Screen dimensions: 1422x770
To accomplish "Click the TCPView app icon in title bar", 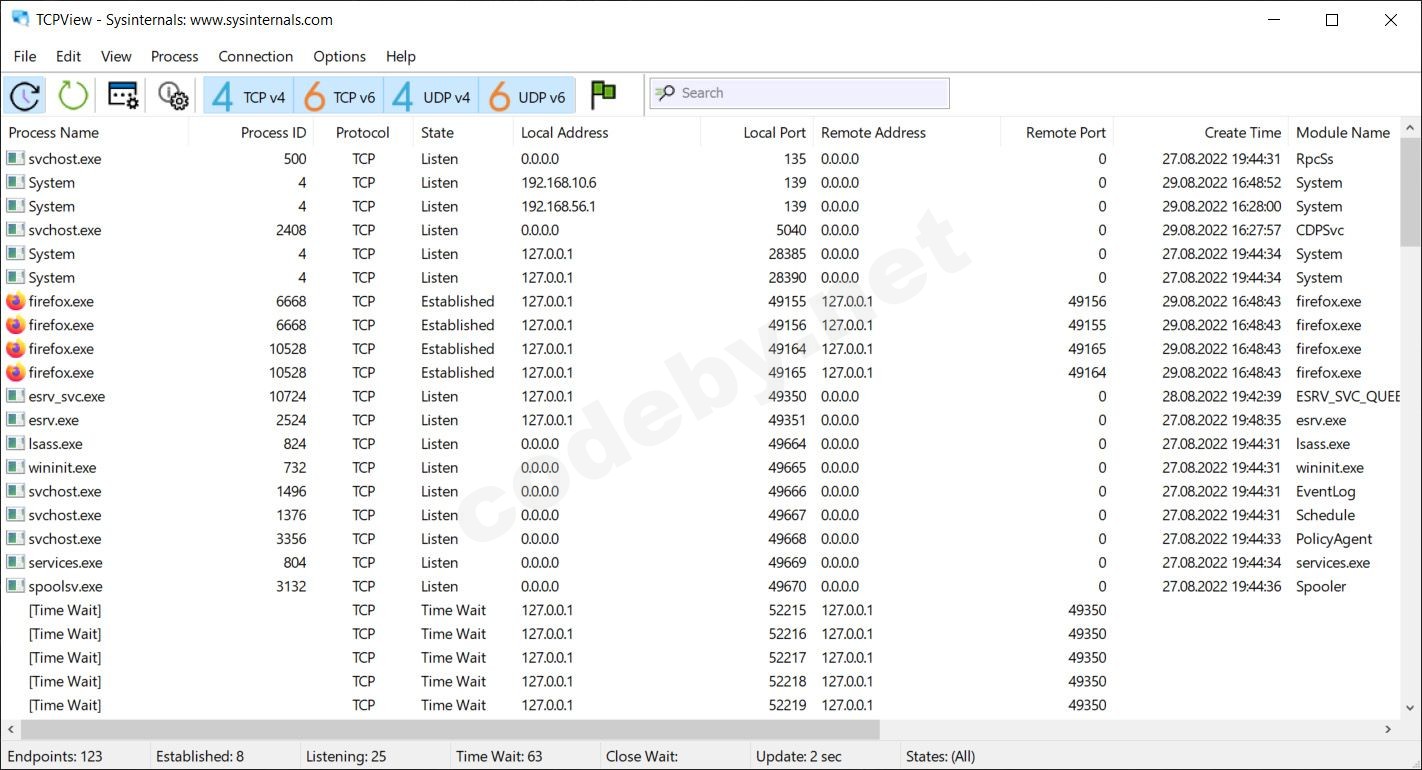I will (20, 19).
